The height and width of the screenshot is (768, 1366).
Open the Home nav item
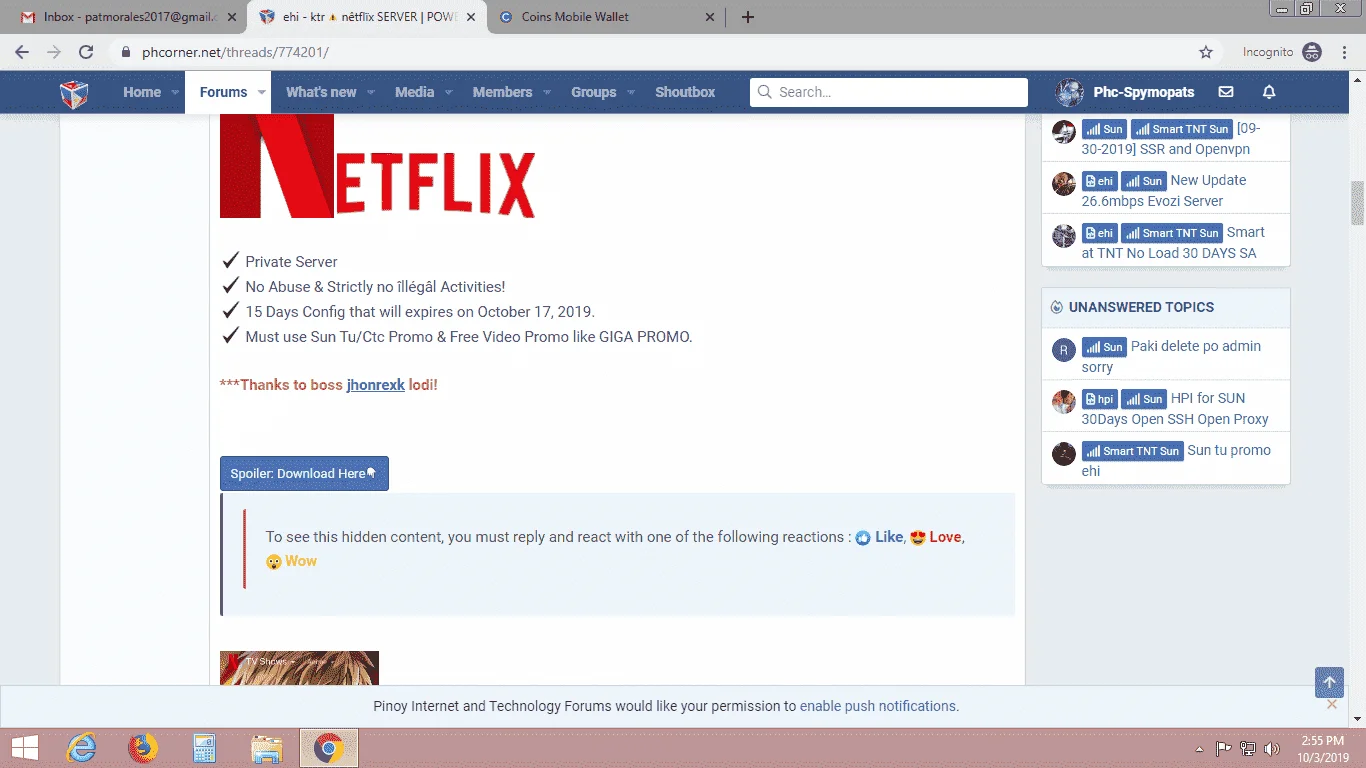pyautogui.click(x=142, y=92)
